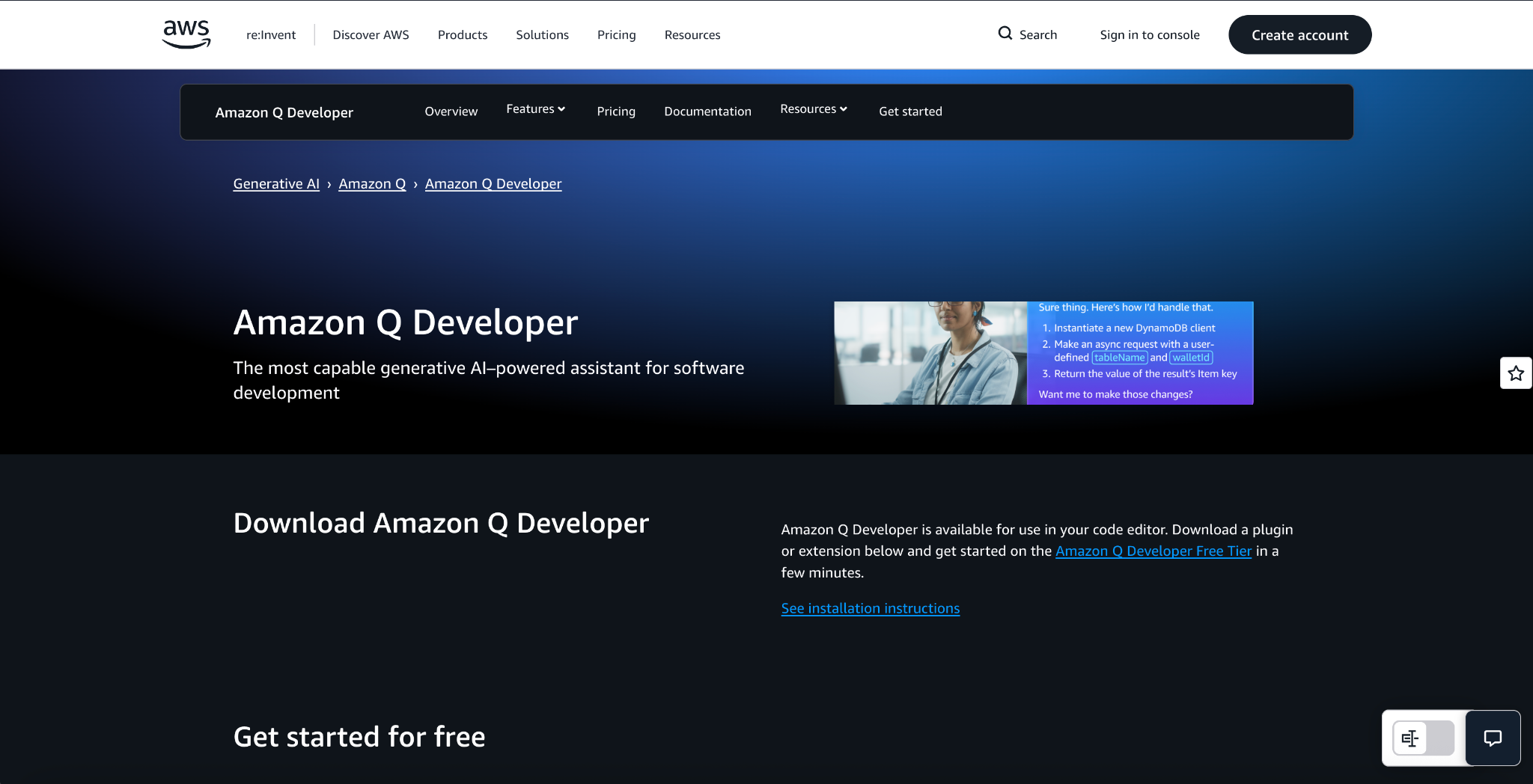Open Pricing in top navigation
This screenshot has height=784, width=1533.
click(x=617, y=34)
